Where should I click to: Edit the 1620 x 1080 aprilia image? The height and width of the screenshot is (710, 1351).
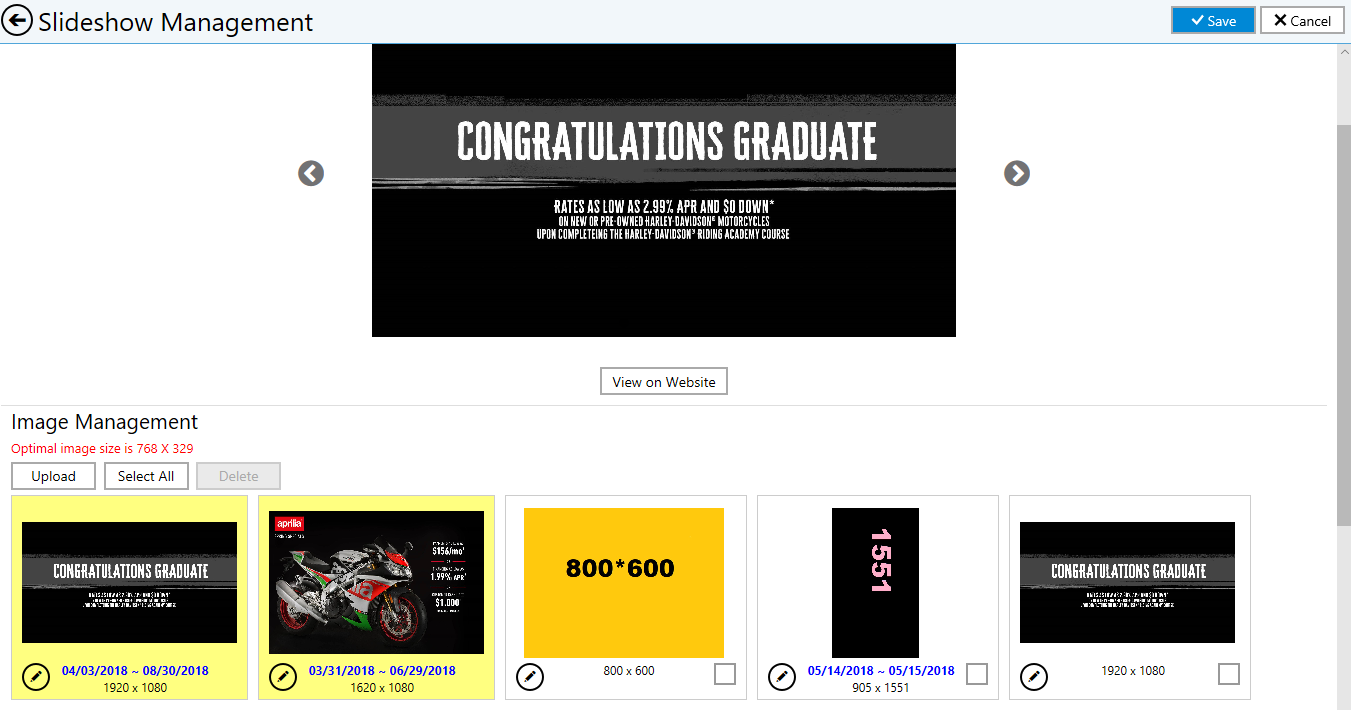click(x=283, y=677)
